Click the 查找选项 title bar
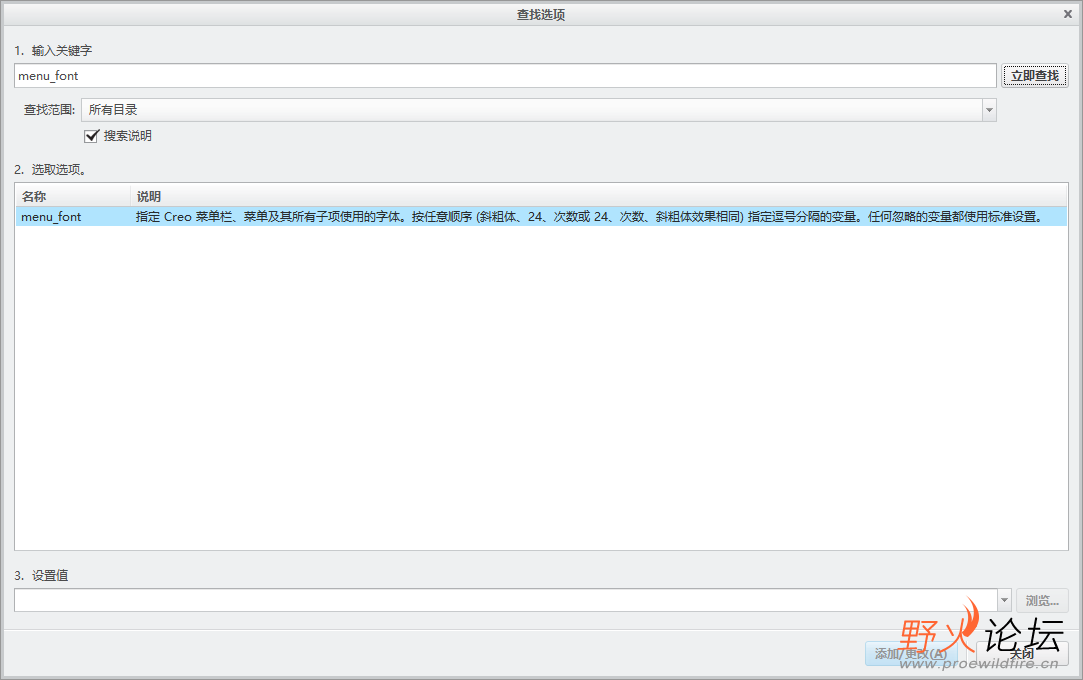The image size is (1083, 680). click(x=541, y=14)
